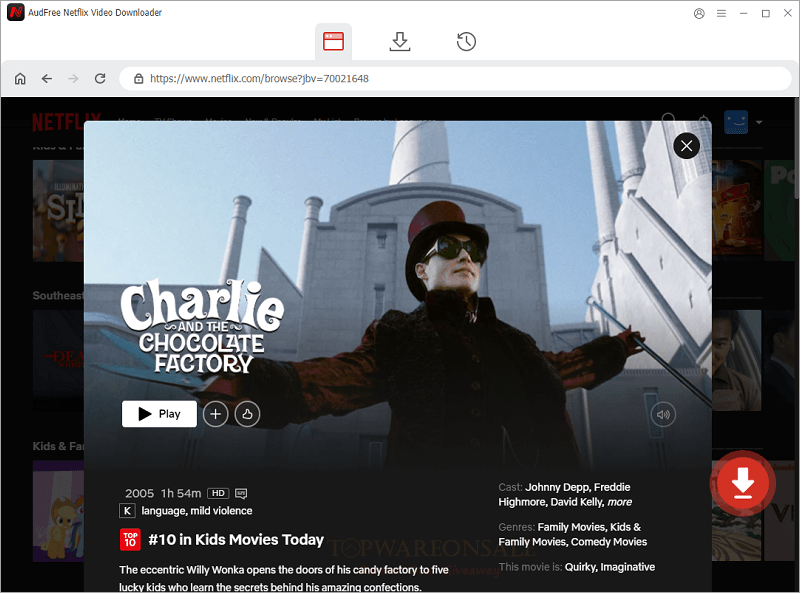800x593 pixels.
Task: Click the Top 10 badge icon
Action: click(130, 540)
